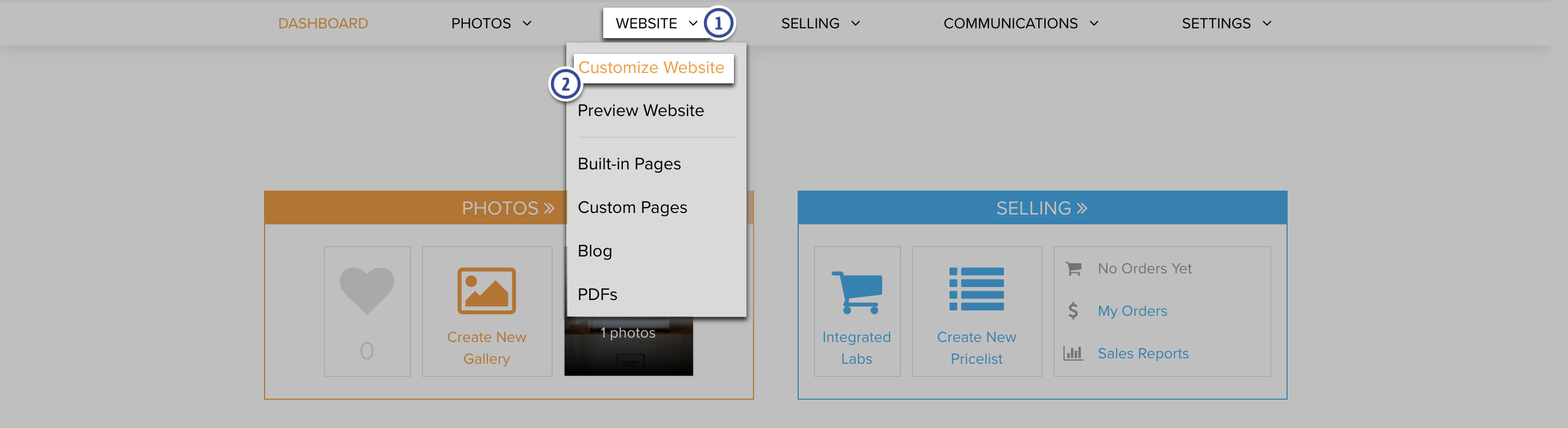Click the double-arrow beside the PHOTOS header

pyautogui.click(x=549, y=208)
